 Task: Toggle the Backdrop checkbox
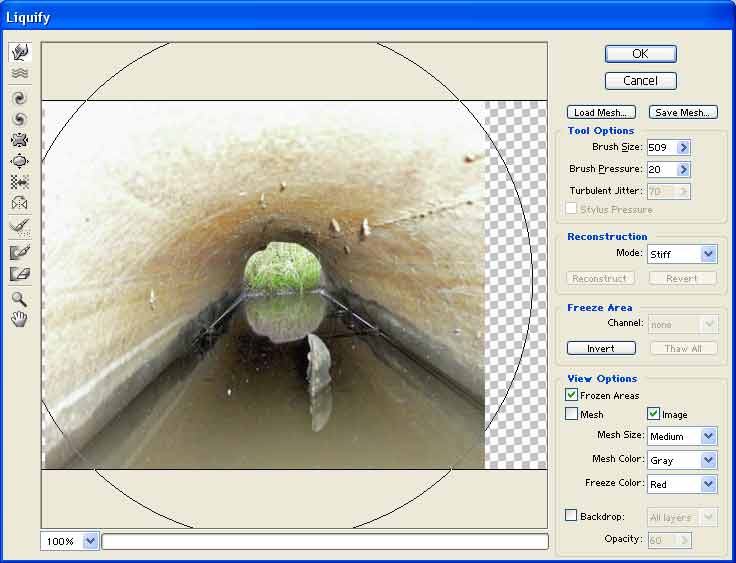point(572,516)
